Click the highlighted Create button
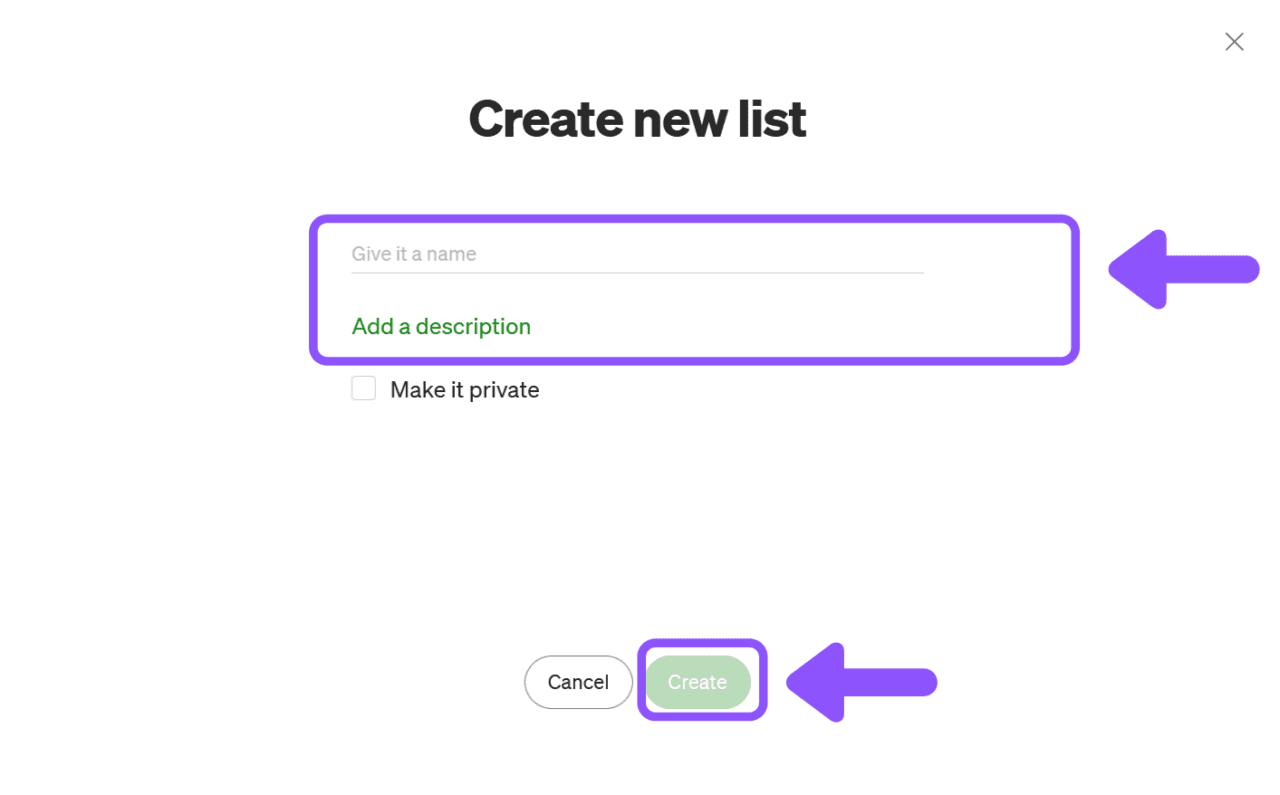 [x=701, y=682]
